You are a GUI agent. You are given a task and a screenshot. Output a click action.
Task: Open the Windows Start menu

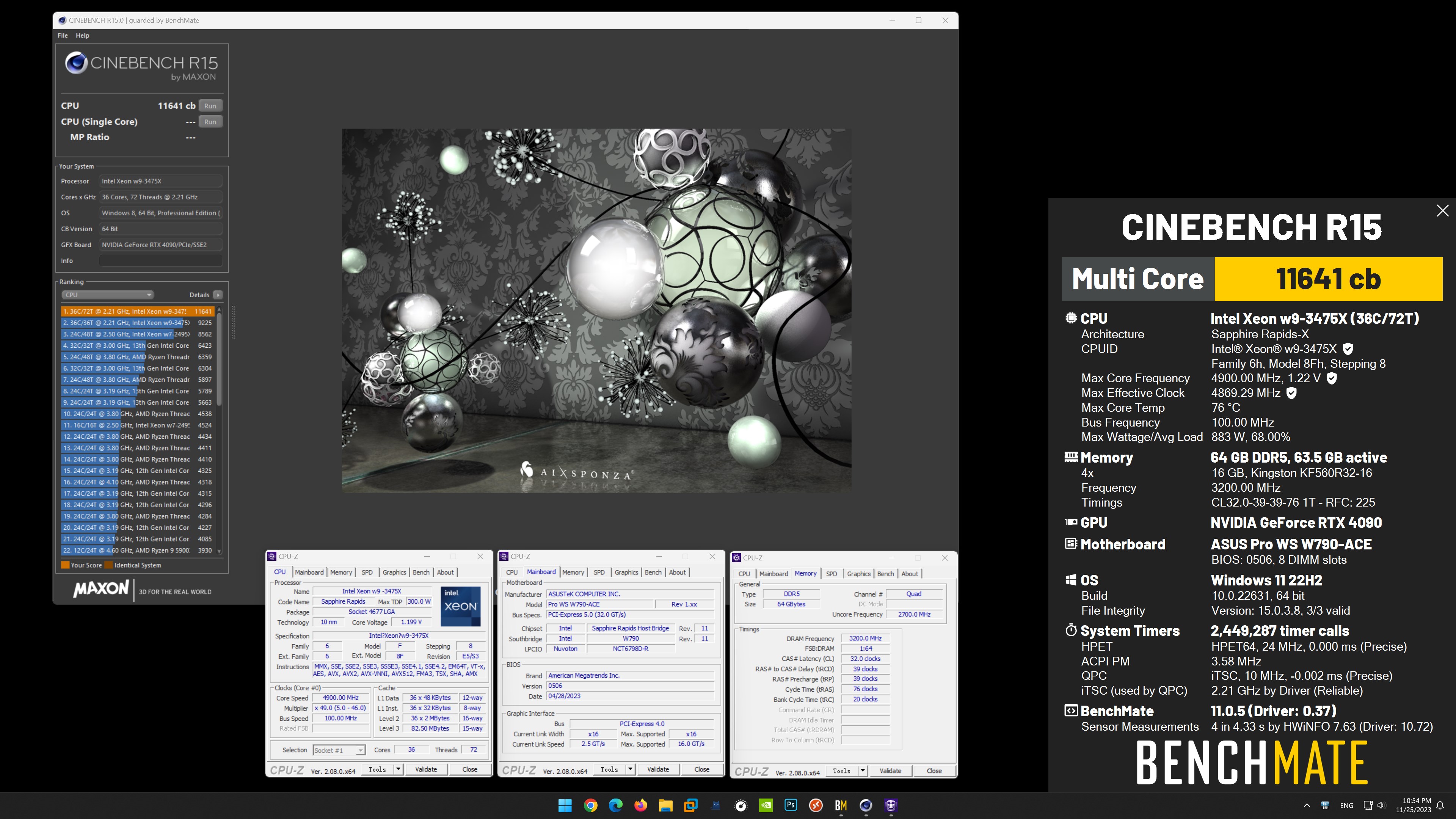565,805
